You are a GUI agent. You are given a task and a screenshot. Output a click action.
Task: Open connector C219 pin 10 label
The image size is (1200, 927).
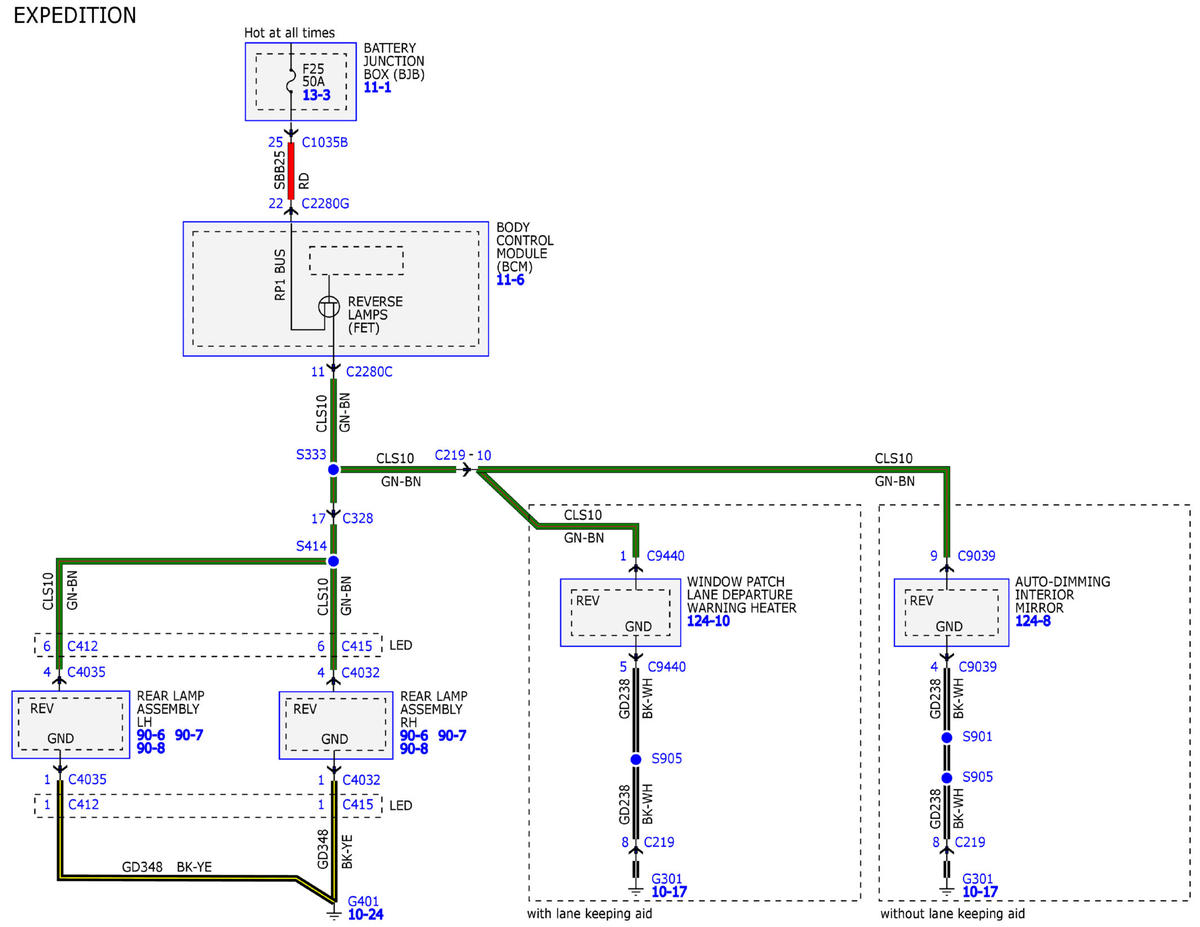tap(463, 456)
